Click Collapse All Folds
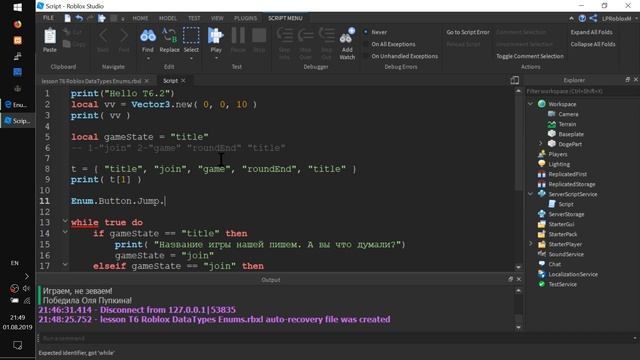This screenshot has width=640, height=360. (x=593, y=44)
